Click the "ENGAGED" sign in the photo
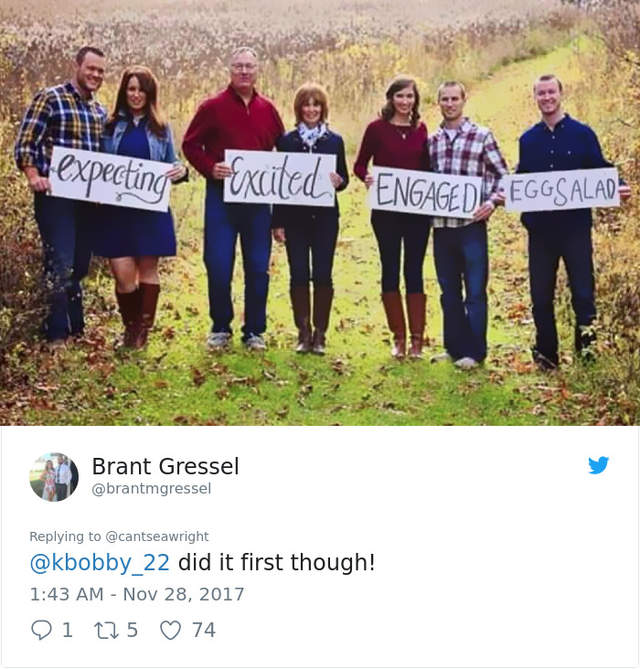 pyautogui.click(x=427, y=193)
